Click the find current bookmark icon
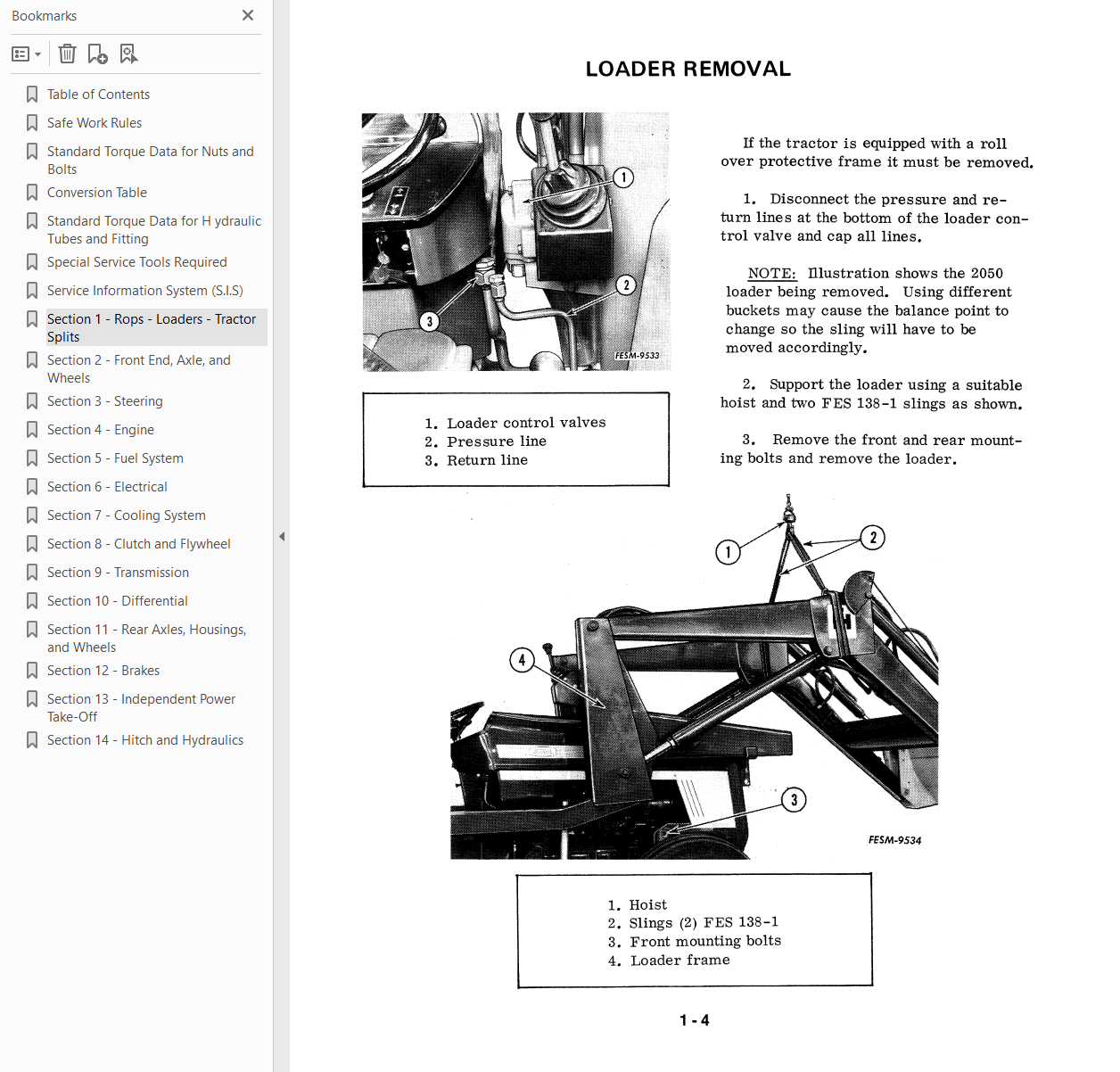The width and height of the screenshot is (1120, 1072). 128,54
